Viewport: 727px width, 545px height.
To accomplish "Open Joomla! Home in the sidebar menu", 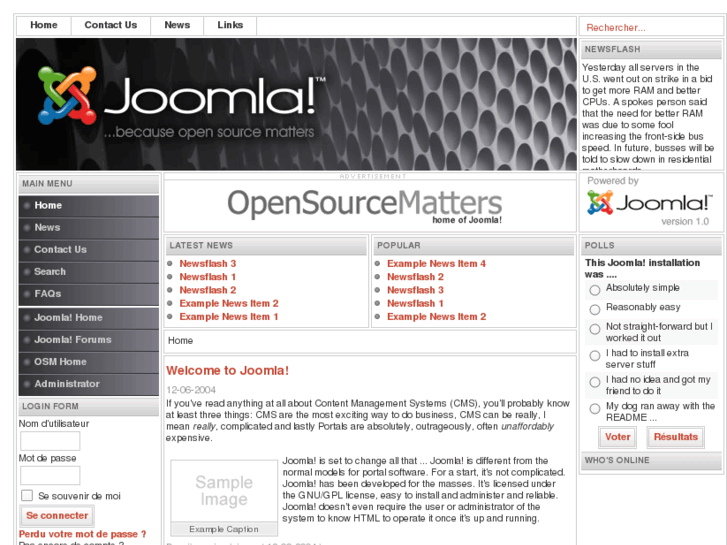I will (x=89, y=318).
